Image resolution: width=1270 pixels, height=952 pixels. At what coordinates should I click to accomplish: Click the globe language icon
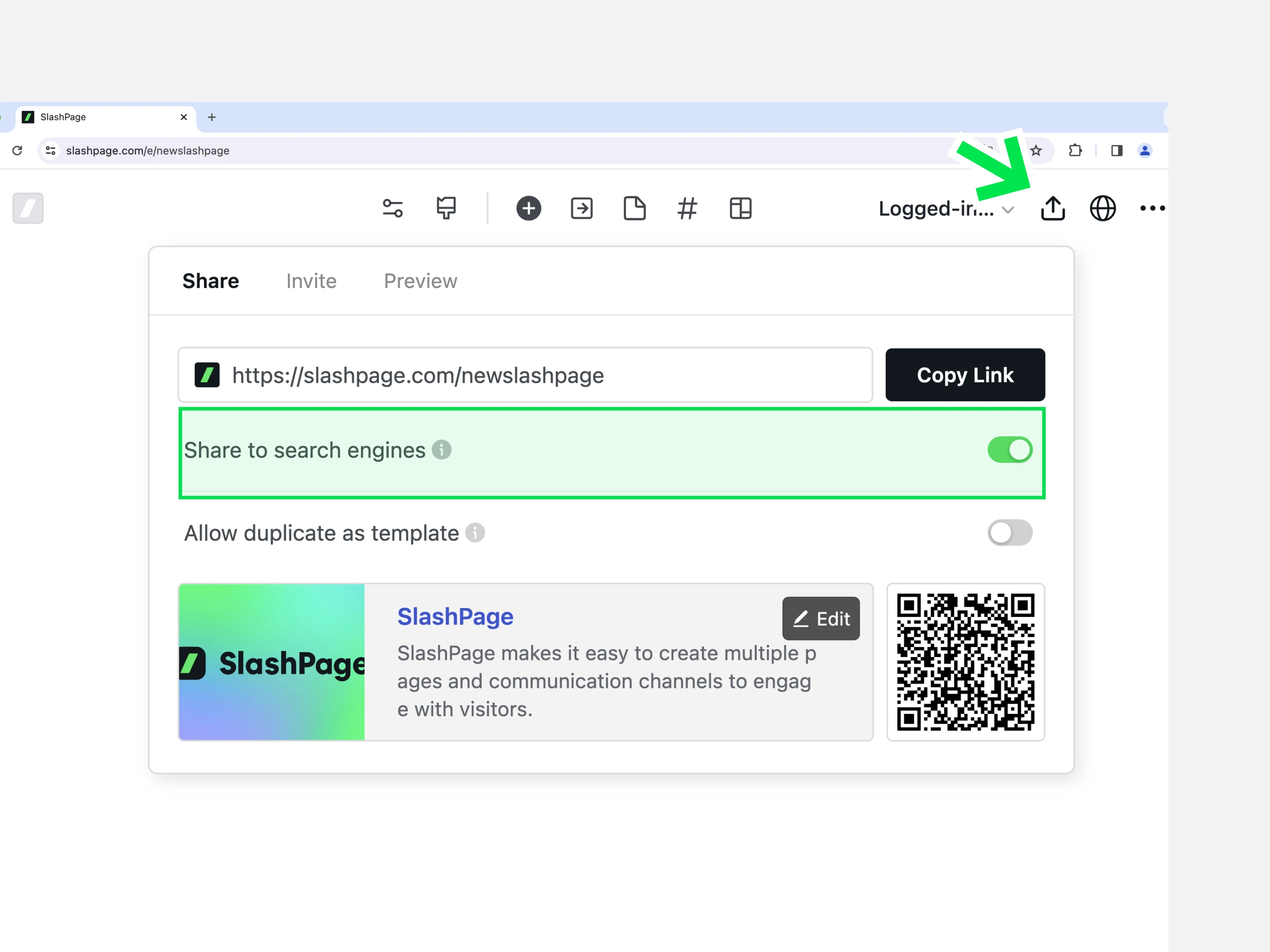pos(1103,208)
